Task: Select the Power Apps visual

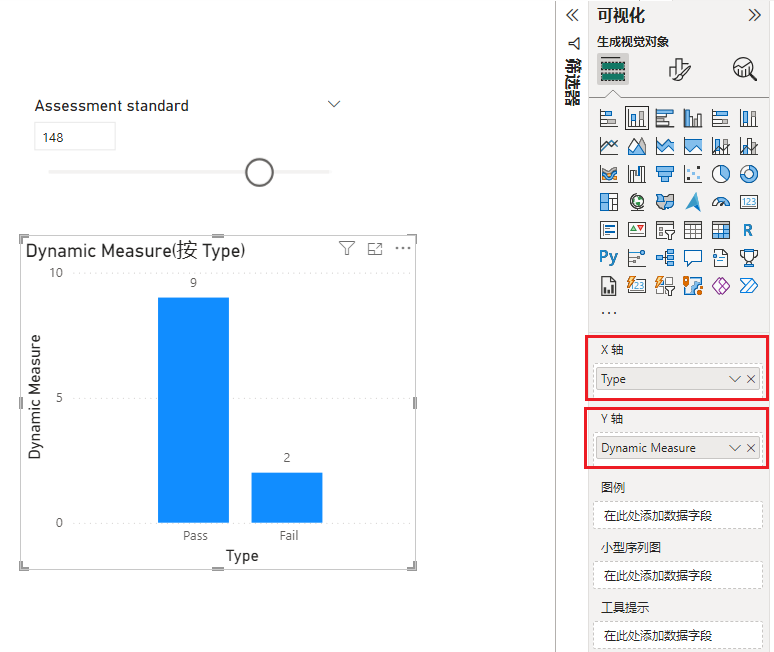Action: point(721,286)
